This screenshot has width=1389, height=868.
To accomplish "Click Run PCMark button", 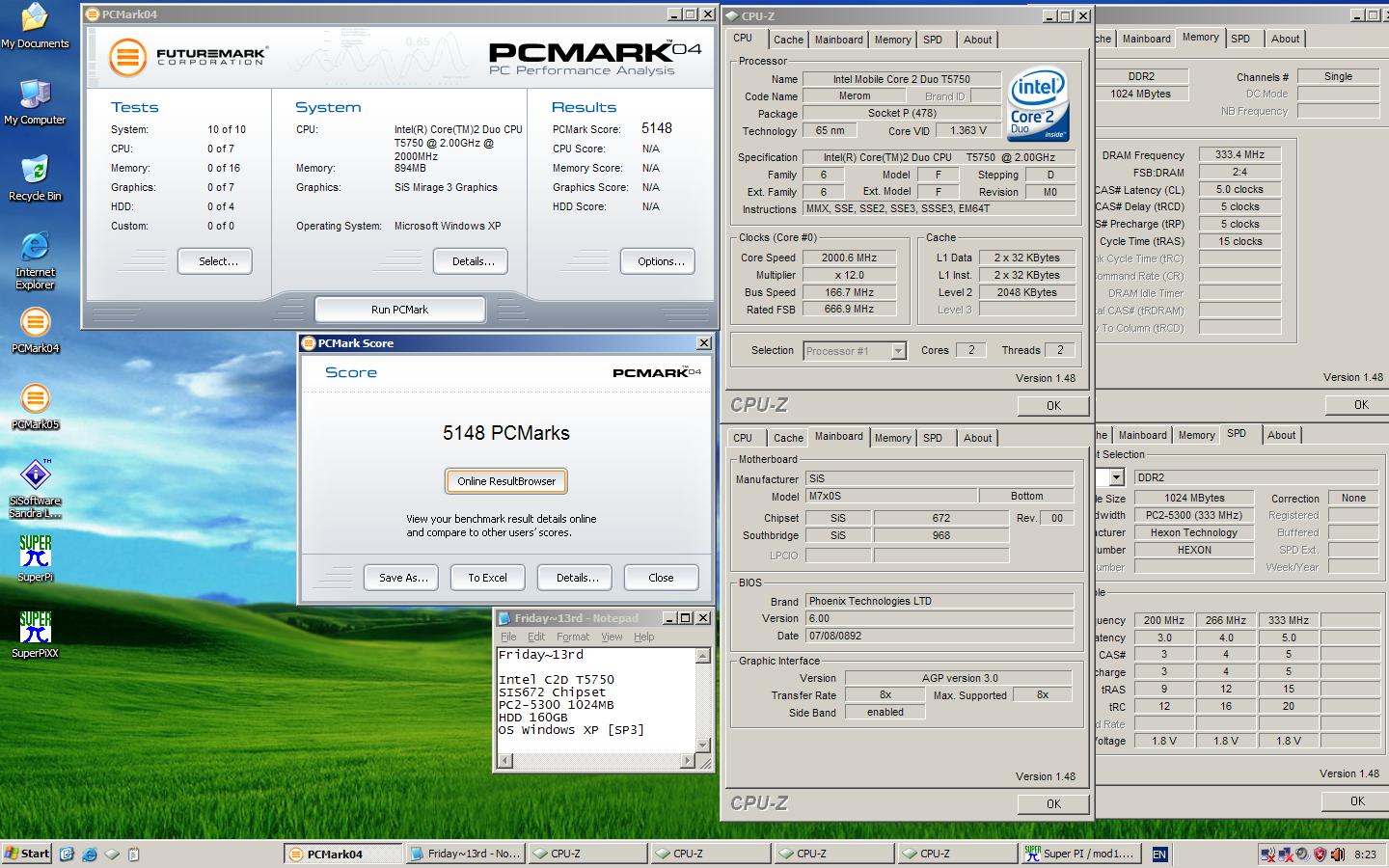I will coord(399,310).
